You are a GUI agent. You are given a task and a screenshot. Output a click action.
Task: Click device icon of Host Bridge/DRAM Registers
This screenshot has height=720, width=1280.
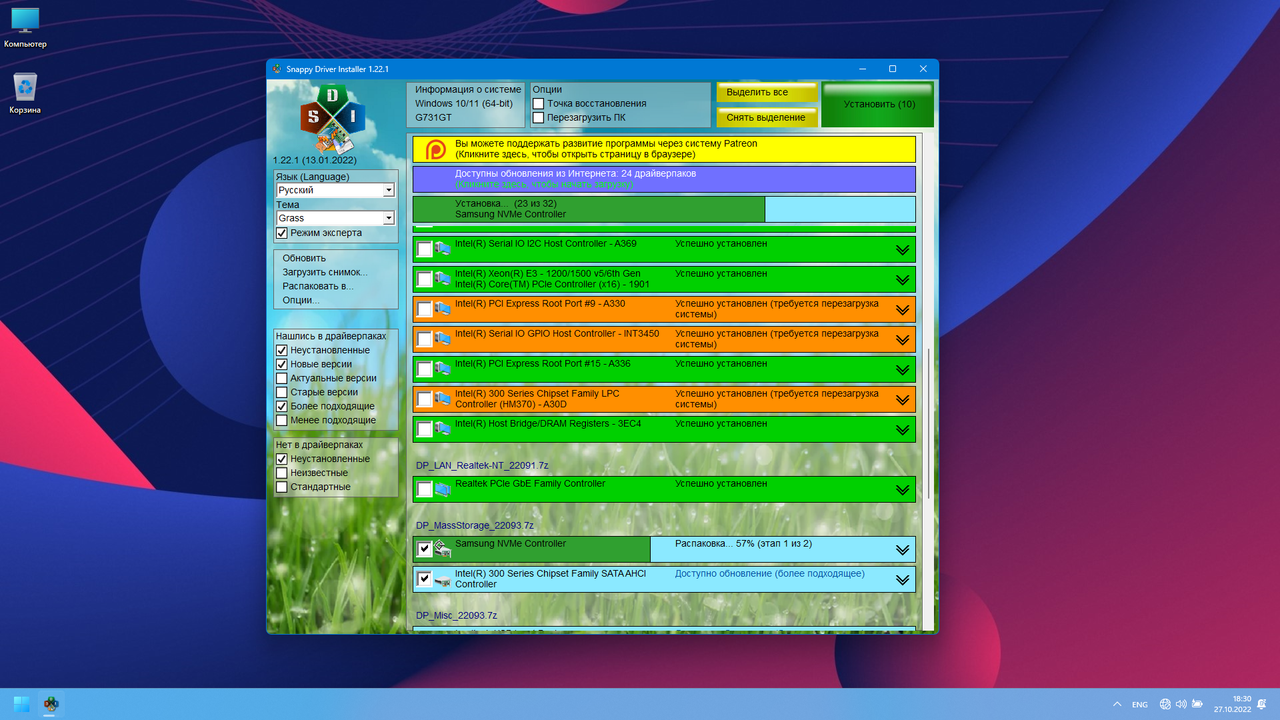(x=442, y=429)
